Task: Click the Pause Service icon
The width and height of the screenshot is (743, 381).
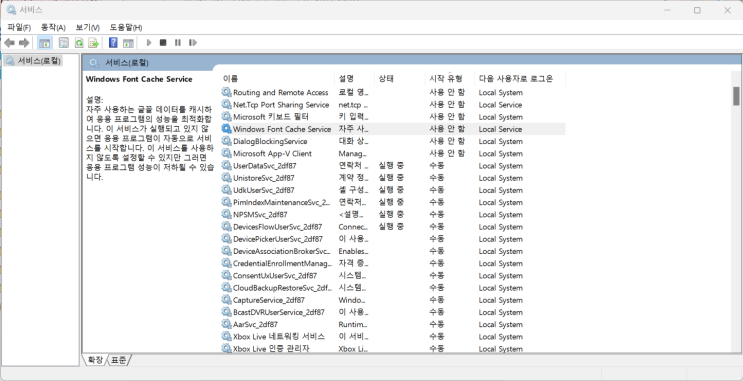Action: coord(178,43)
